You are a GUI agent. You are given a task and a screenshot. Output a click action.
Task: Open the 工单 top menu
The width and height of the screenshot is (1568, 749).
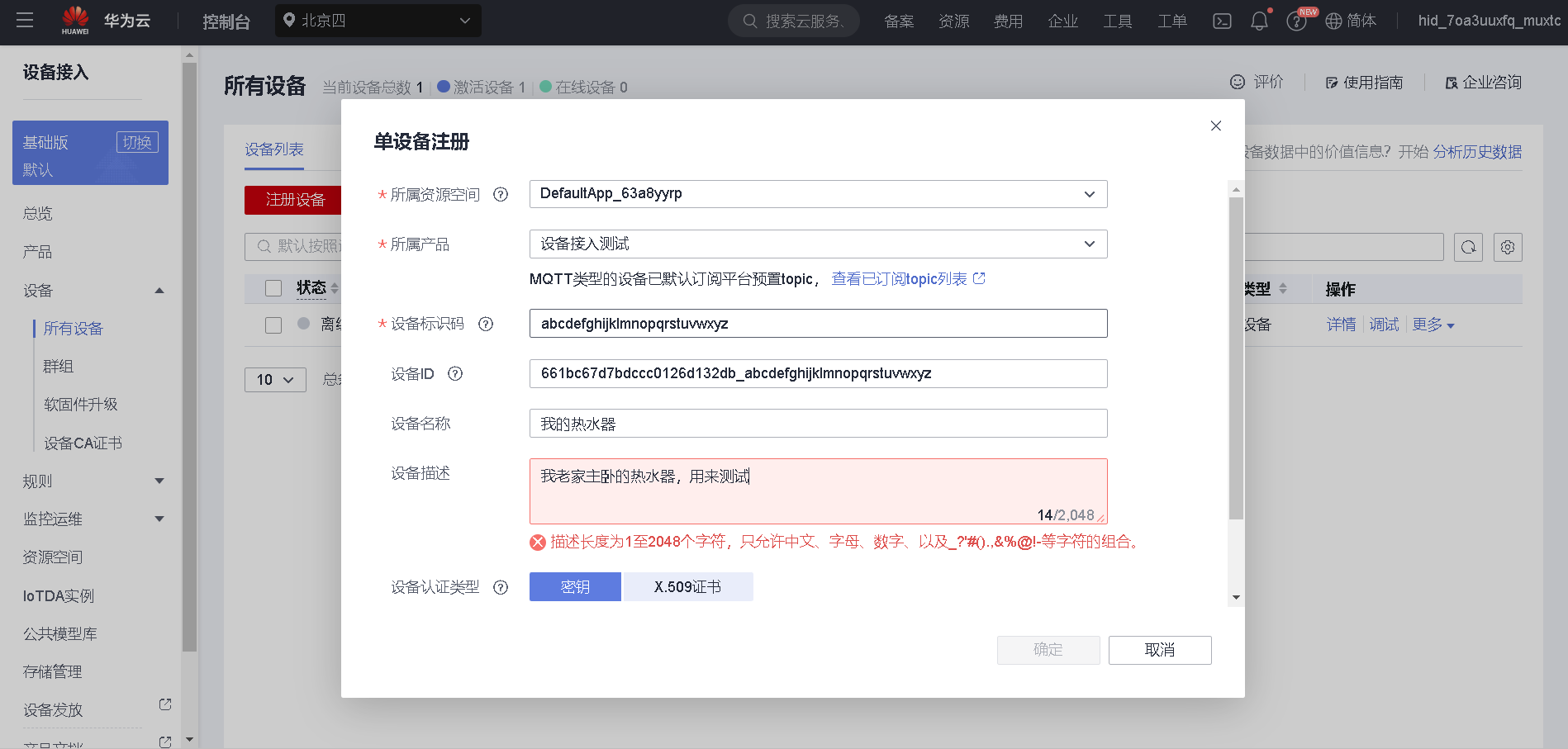pyautogui.click(x=1171, y=21)
